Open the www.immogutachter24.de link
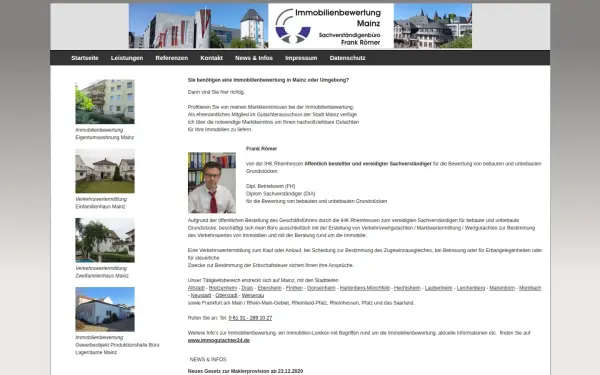This screenshot has height=375, width=600. 219,341
